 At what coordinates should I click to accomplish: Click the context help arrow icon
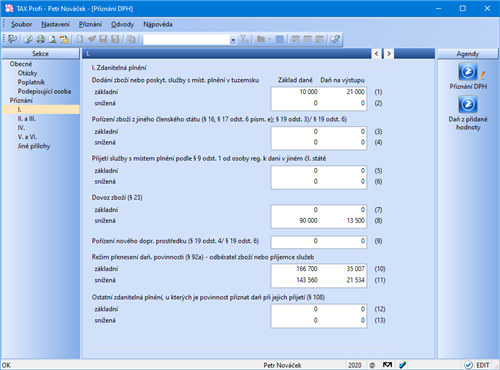(335, 39)
